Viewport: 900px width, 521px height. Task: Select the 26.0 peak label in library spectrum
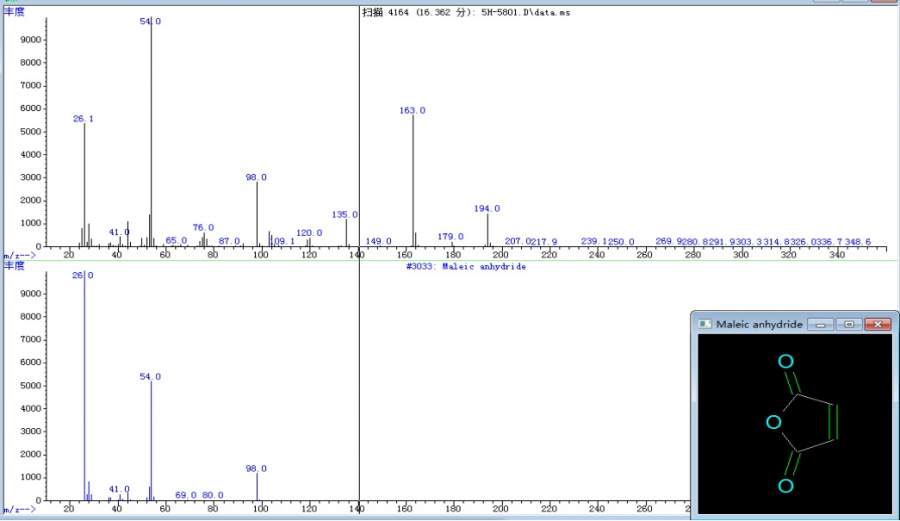tap(83, 275)
